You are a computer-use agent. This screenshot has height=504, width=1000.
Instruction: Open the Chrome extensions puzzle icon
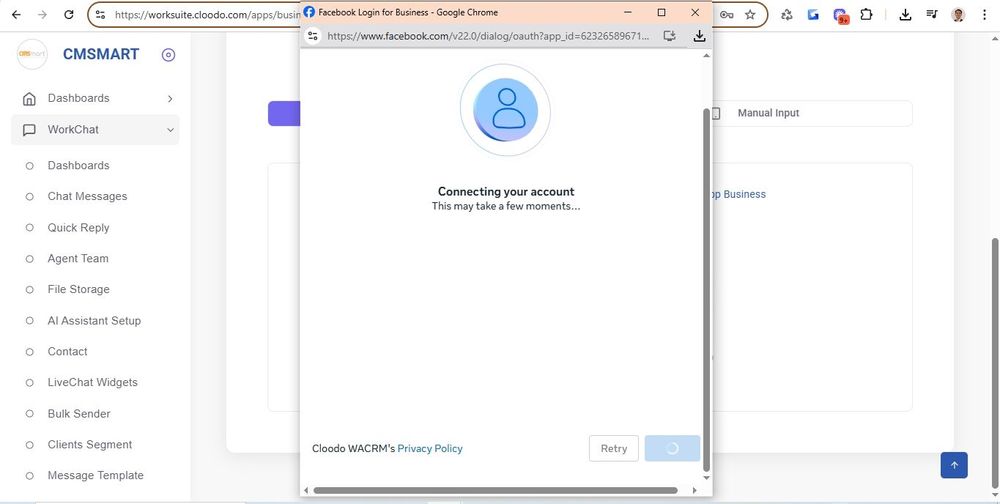tap(866, 15)
